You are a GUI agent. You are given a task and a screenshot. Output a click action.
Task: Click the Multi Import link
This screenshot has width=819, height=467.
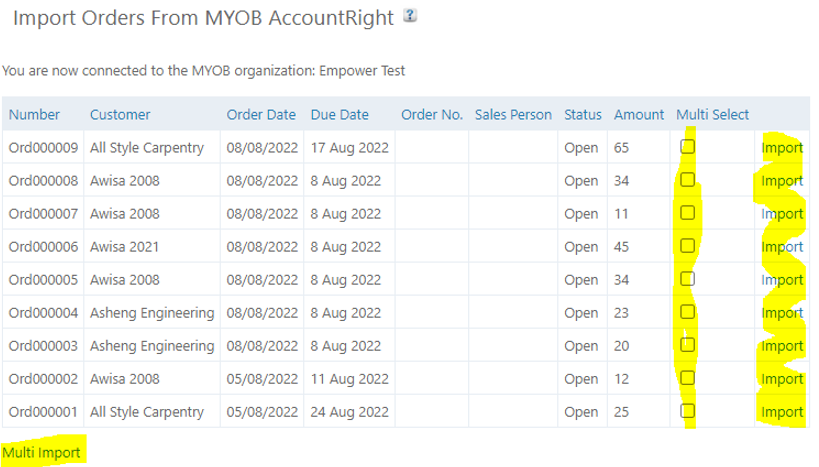(41, 453)
